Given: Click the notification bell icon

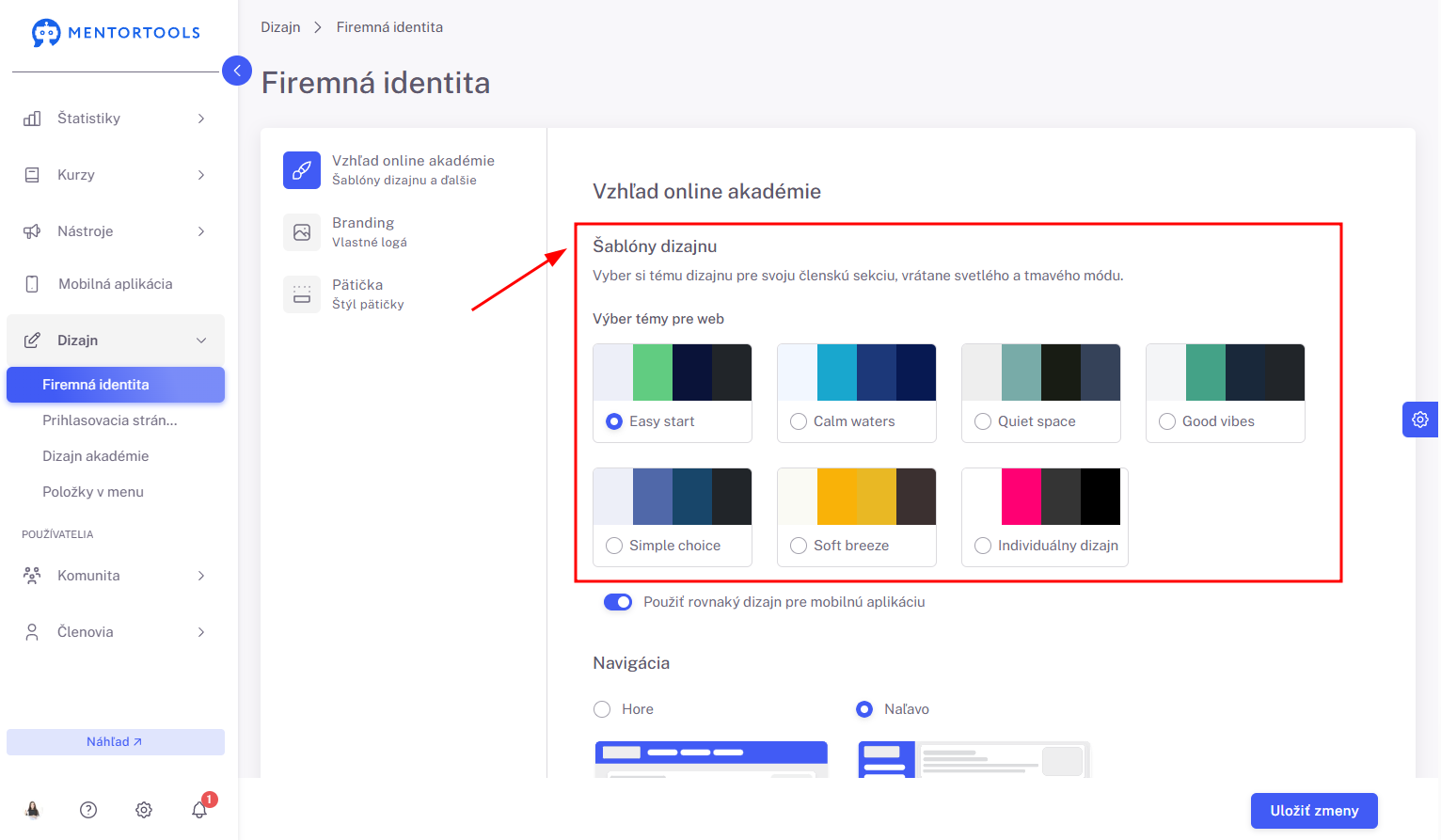Looking at the screenshot, I should coord(199,809).
